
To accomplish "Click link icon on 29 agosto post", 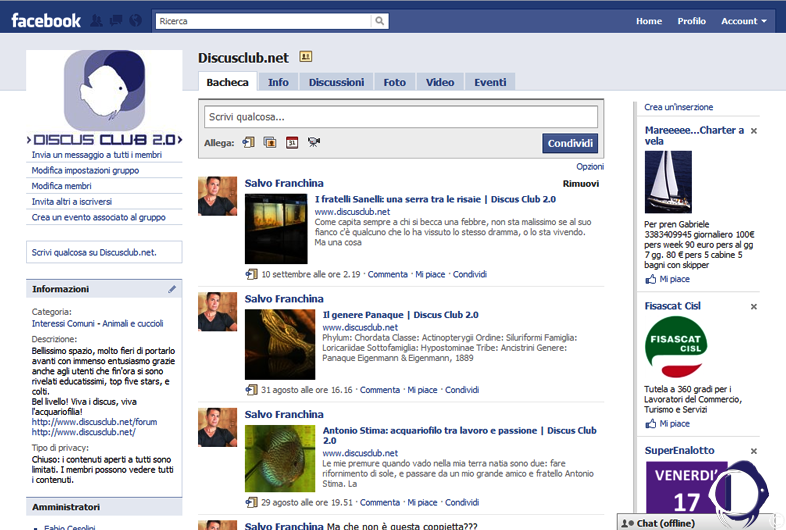I will point(251,502).
